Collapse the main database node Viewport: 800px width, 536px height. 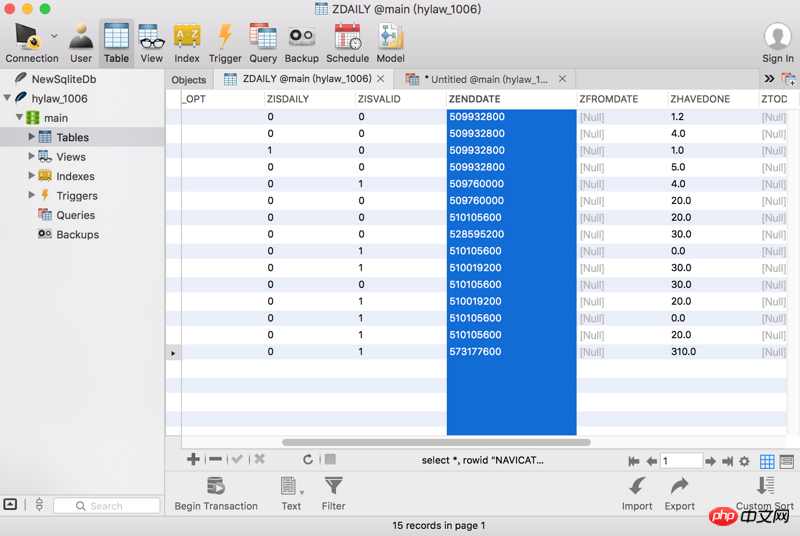pyautogui.click(x=19, y=117)
